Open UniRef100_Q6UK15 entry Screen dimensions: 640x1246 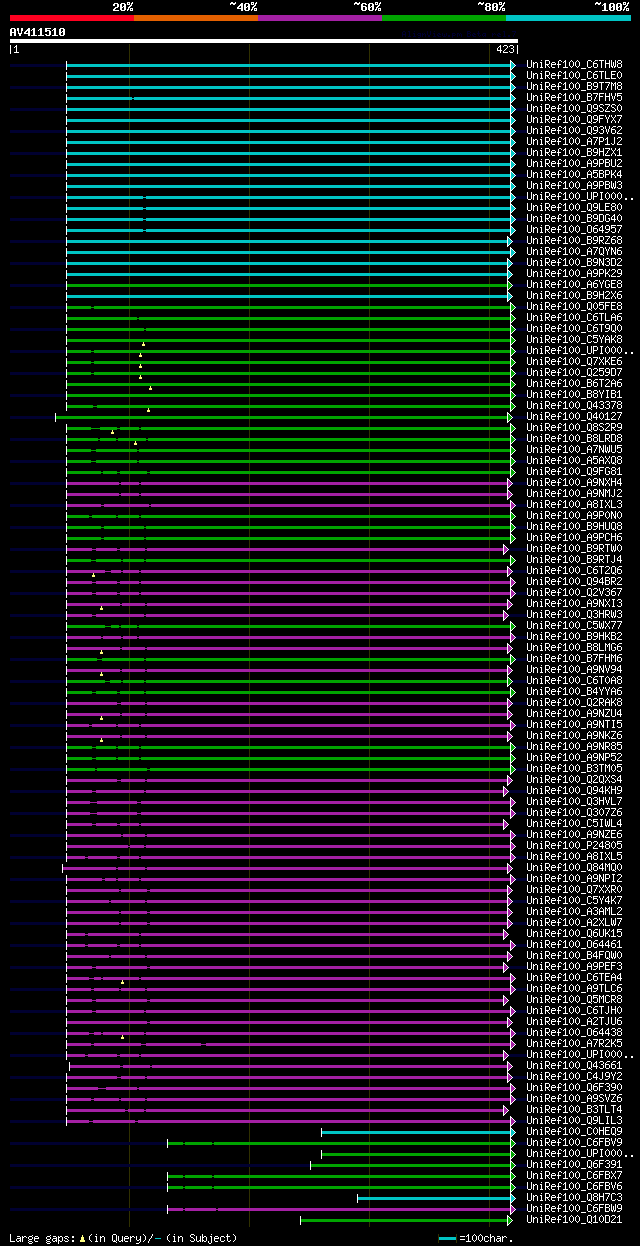574,933
